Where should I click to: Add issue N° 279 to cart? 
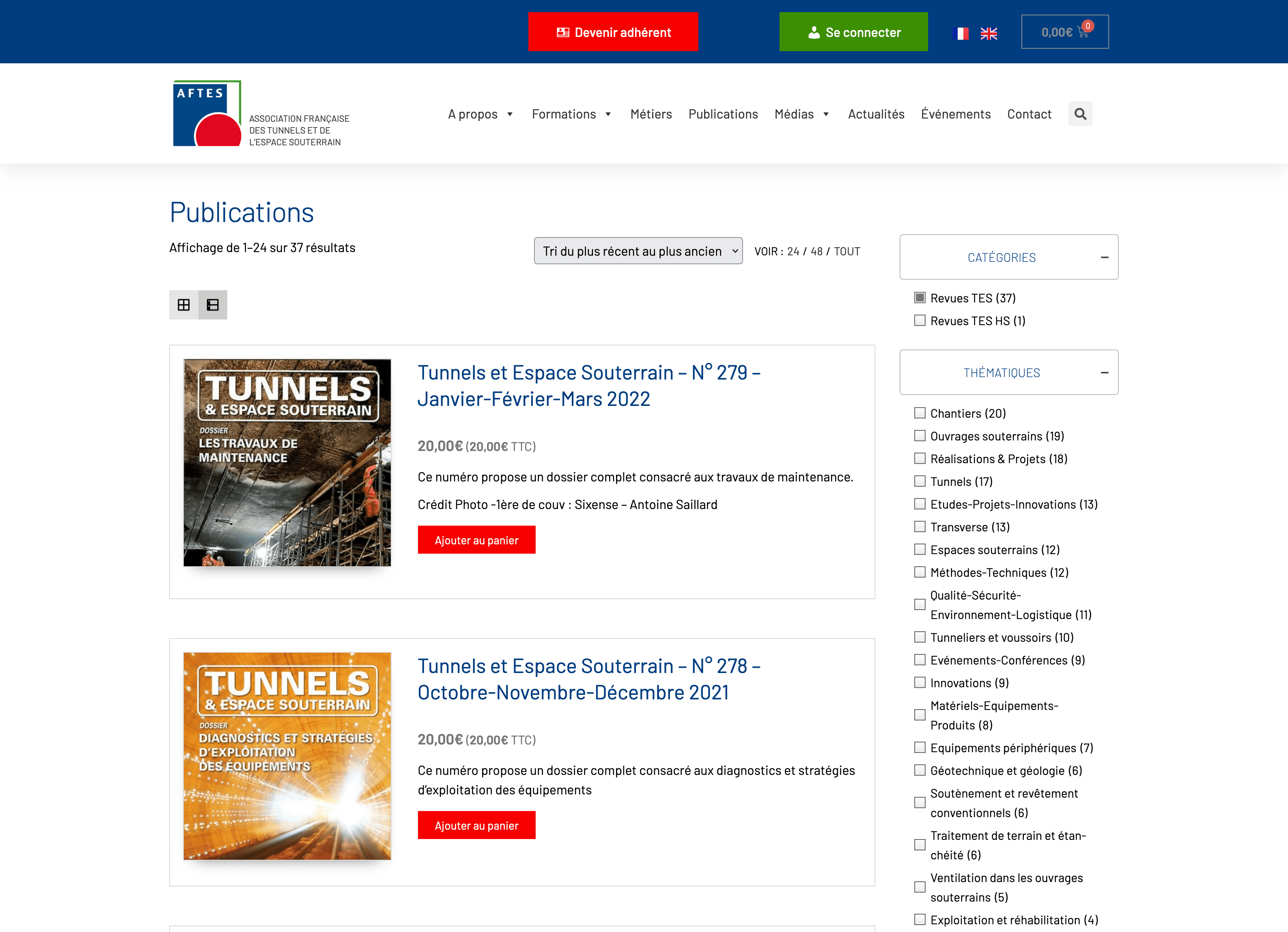(x=476, y=540)
